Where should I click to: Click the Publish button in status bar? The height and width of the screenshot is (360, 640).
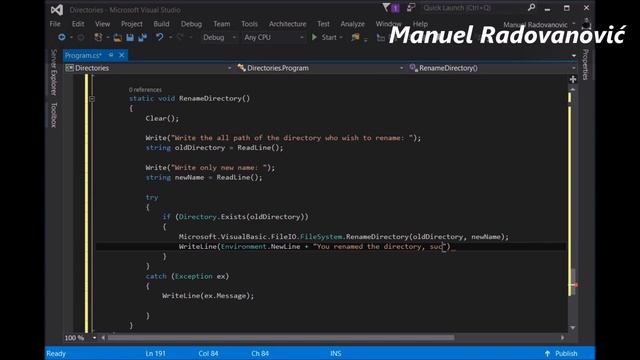(x=561, y=353)
